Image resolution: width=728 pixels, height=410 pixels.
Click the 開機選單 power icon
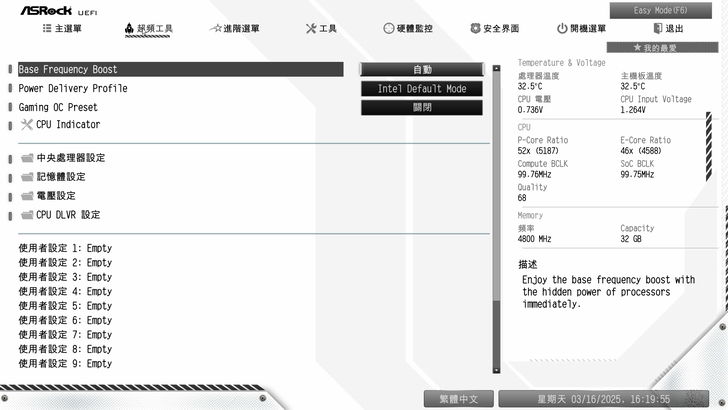tap(562, 29)
